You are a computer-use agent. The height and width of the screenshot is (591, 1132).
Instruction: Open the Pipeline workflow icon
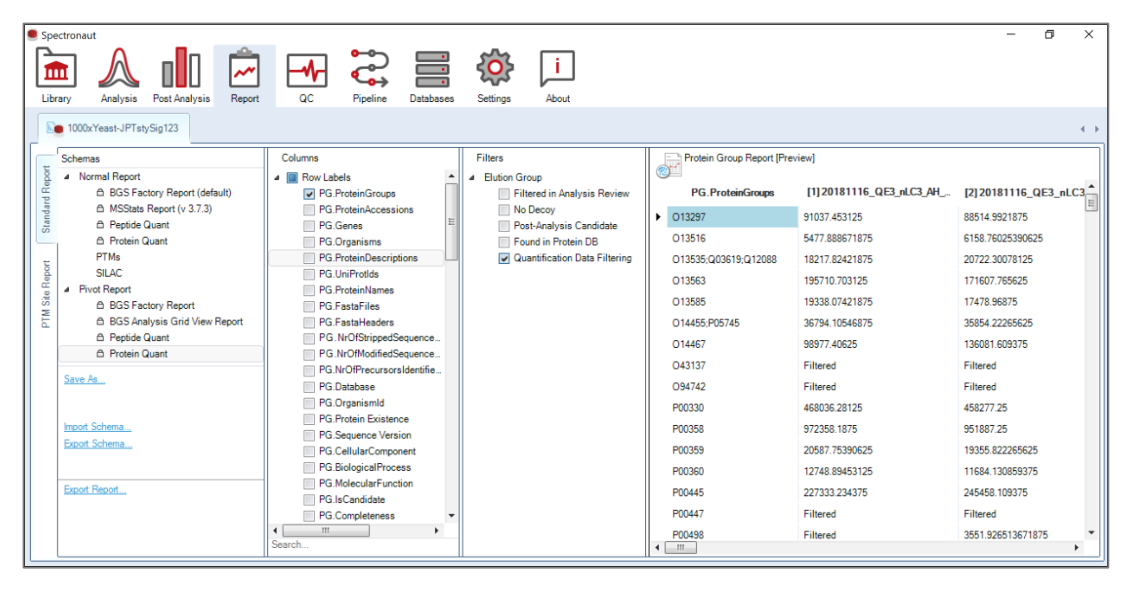click(370, 69)
